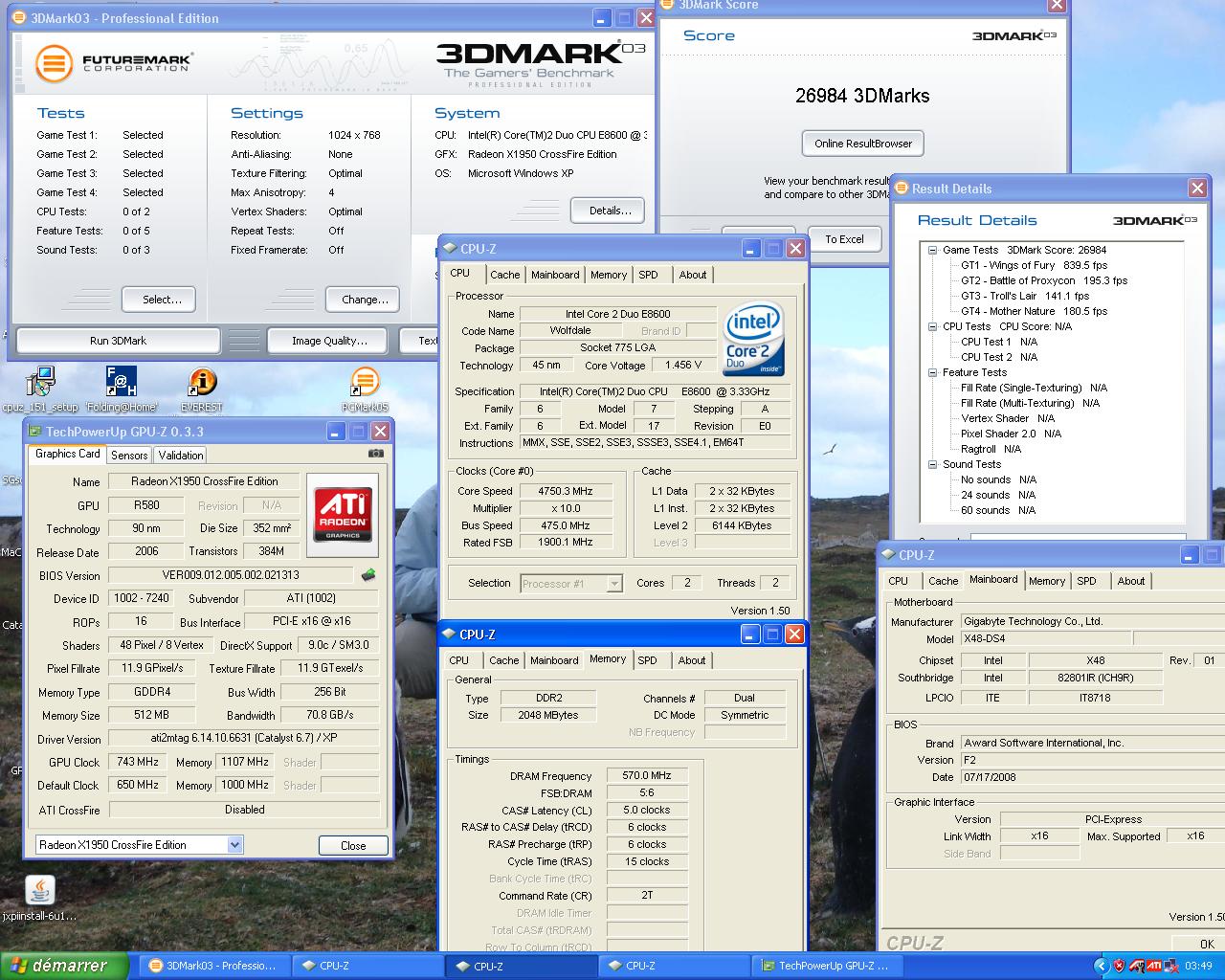
Task: Click the Intel Core 2 Duo logo in CPU-Z
Action: pos(754,339)
